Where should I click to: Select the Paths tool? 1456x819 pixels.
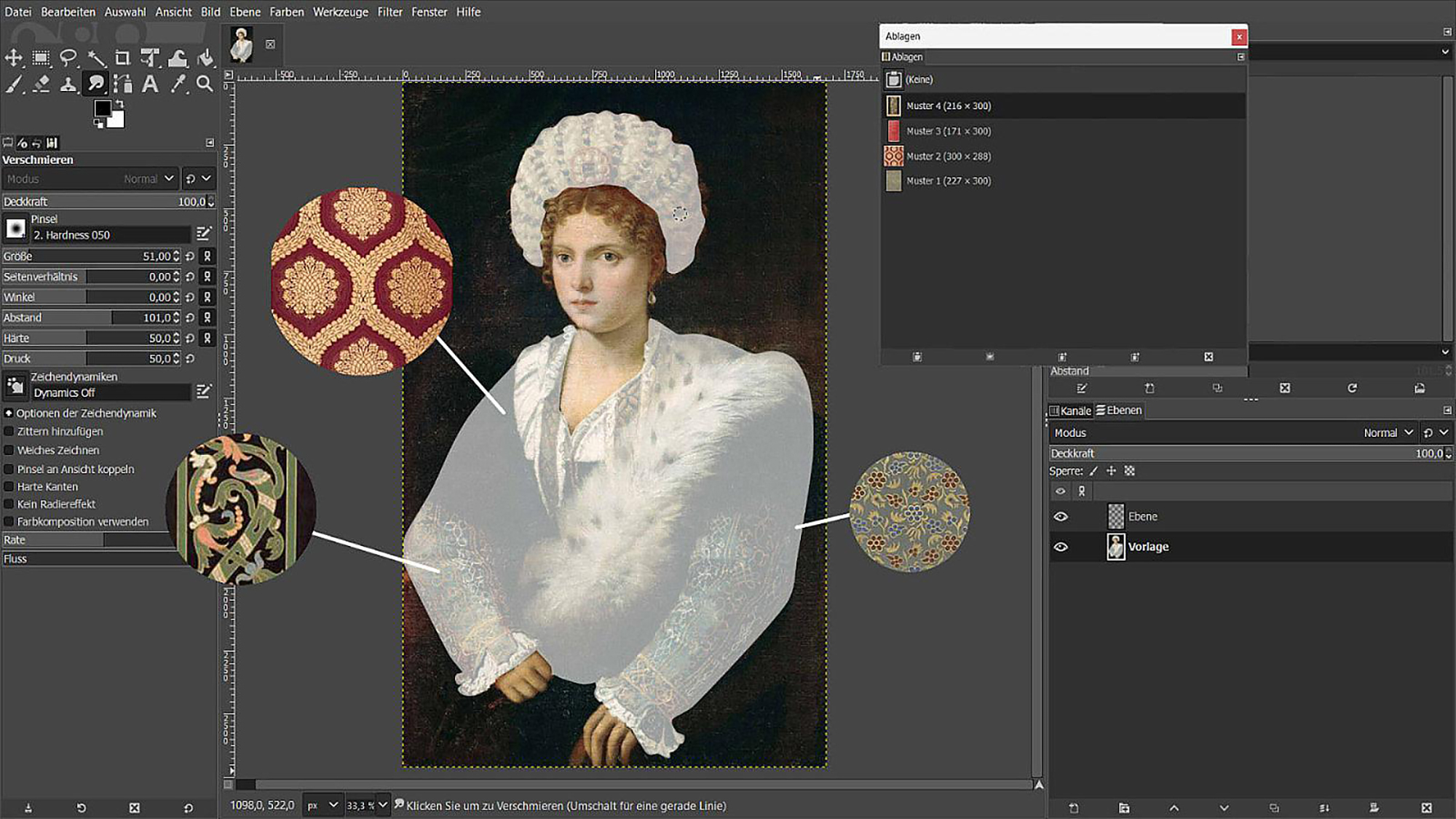pos(123,84)
